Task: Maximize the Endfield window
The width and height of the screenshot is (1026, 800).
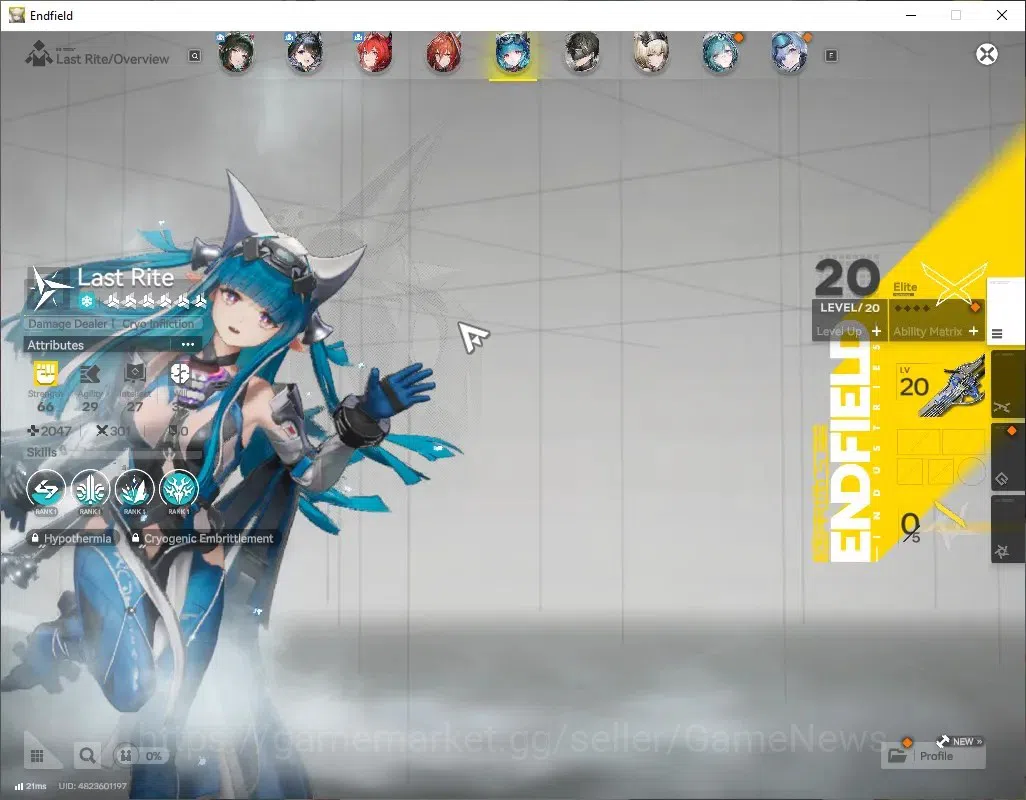Action: (956, 15)
